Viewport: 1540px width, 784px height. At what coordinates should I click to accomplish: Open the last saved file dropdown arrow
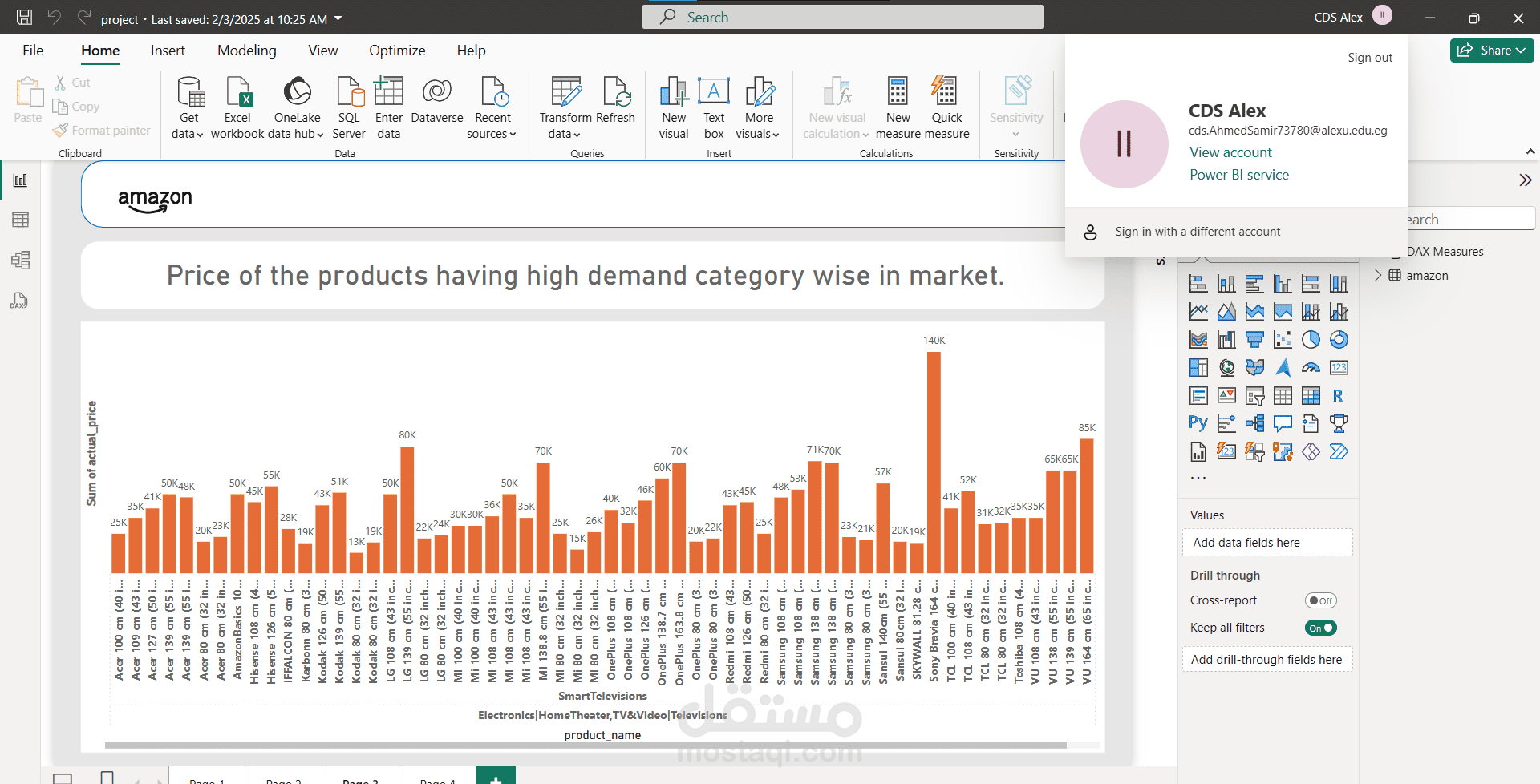pyautogui.click(x=338, y=18)
